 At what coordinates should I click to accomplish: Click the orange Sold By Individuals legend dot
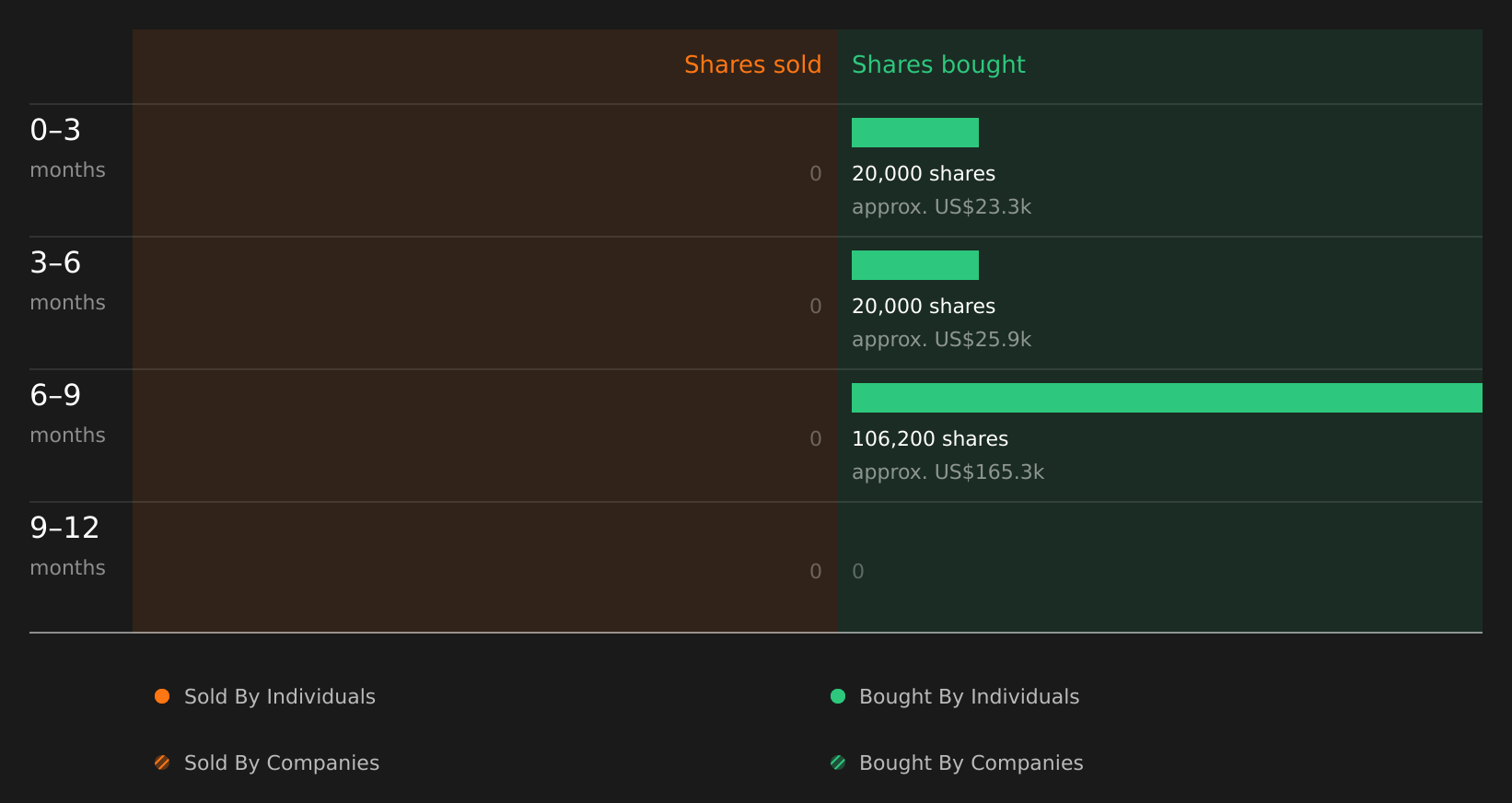tap(162, 696)
